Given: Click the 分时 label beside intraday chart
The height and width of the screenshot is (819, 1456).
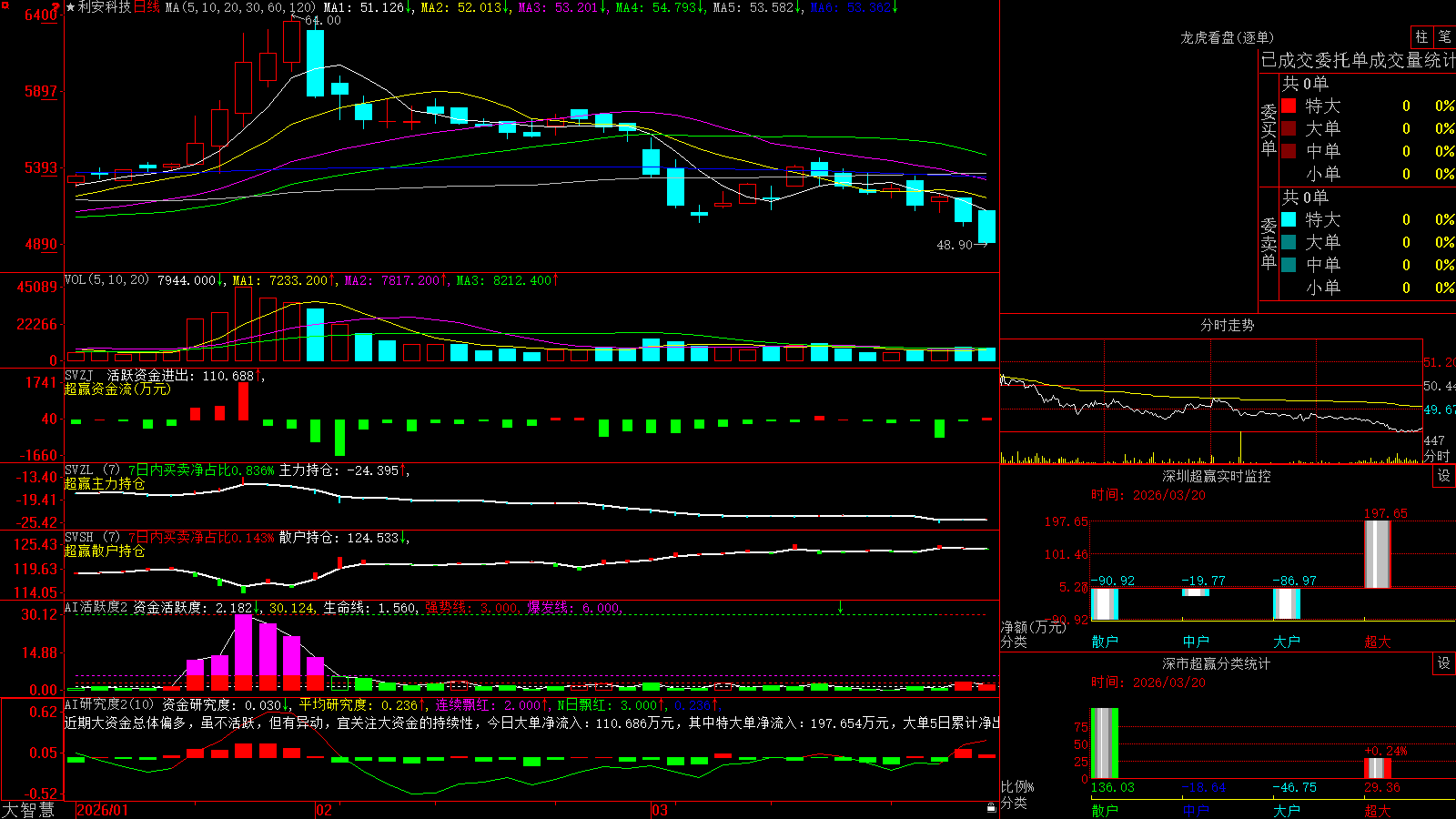Looking at the screenshot, I should [1437, 455].
